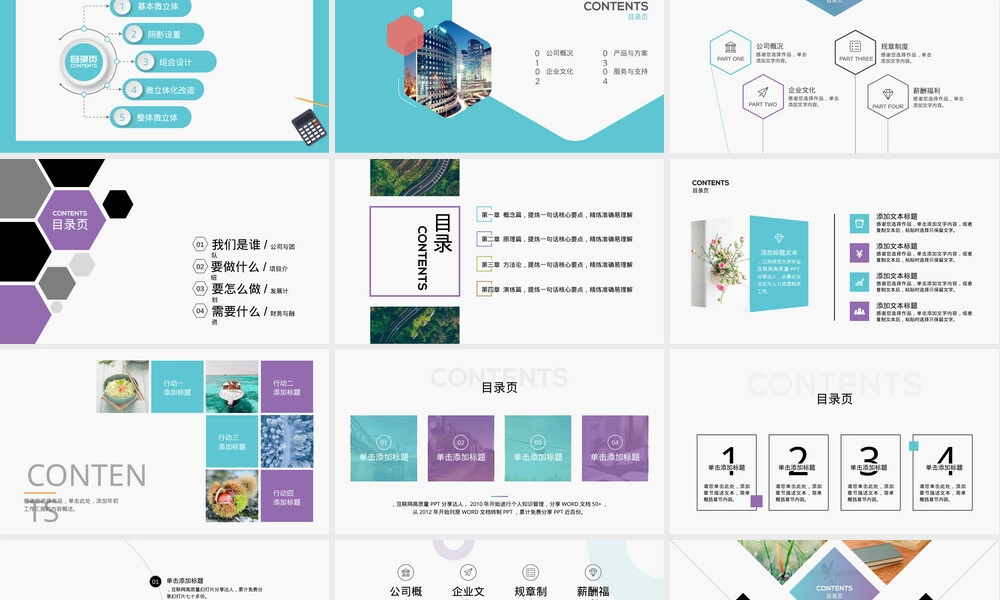Click the 规章制度 heading beside PART THREE
The width and height of the screenshot is (1000, 600).
click(894, 47)
